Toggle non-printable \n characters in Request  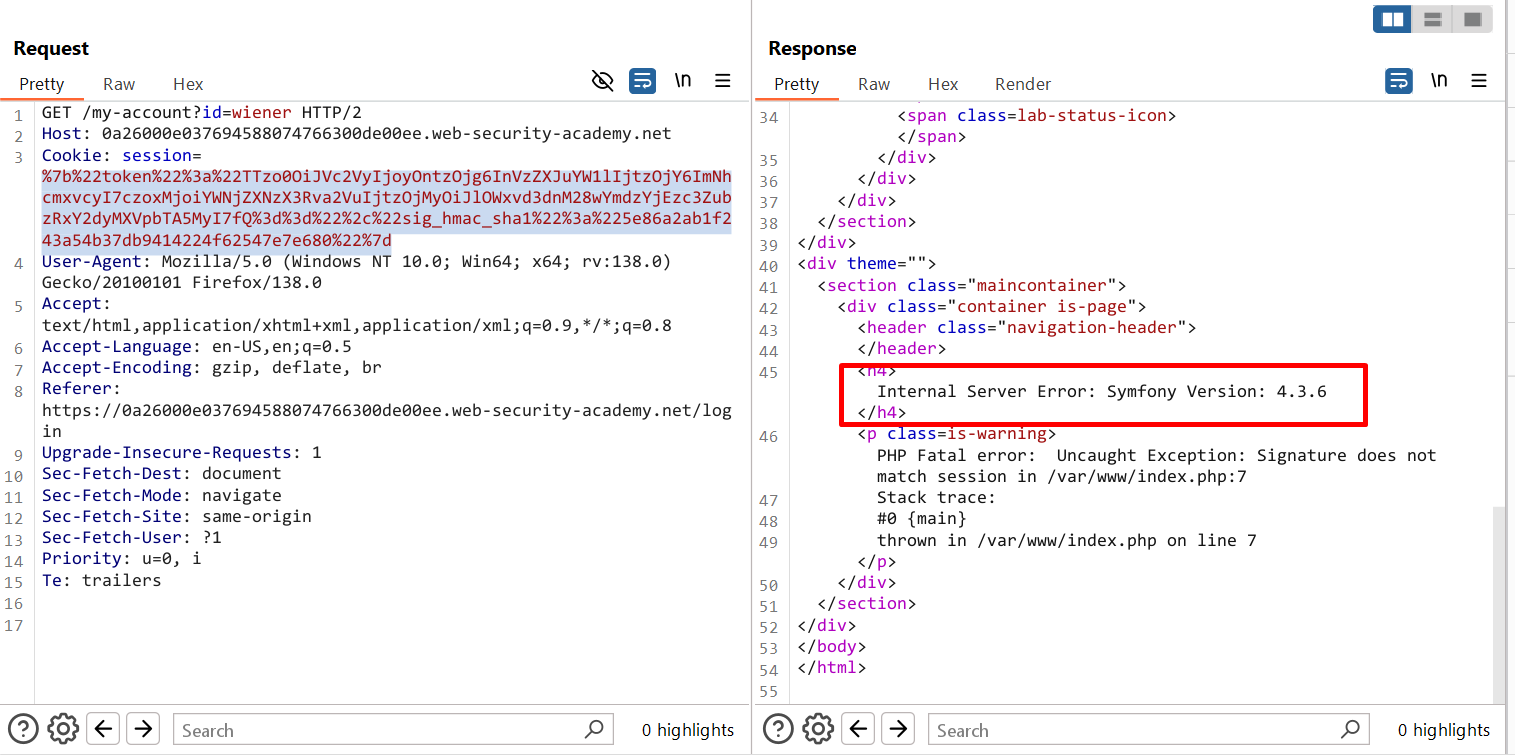tap(683, 81)
